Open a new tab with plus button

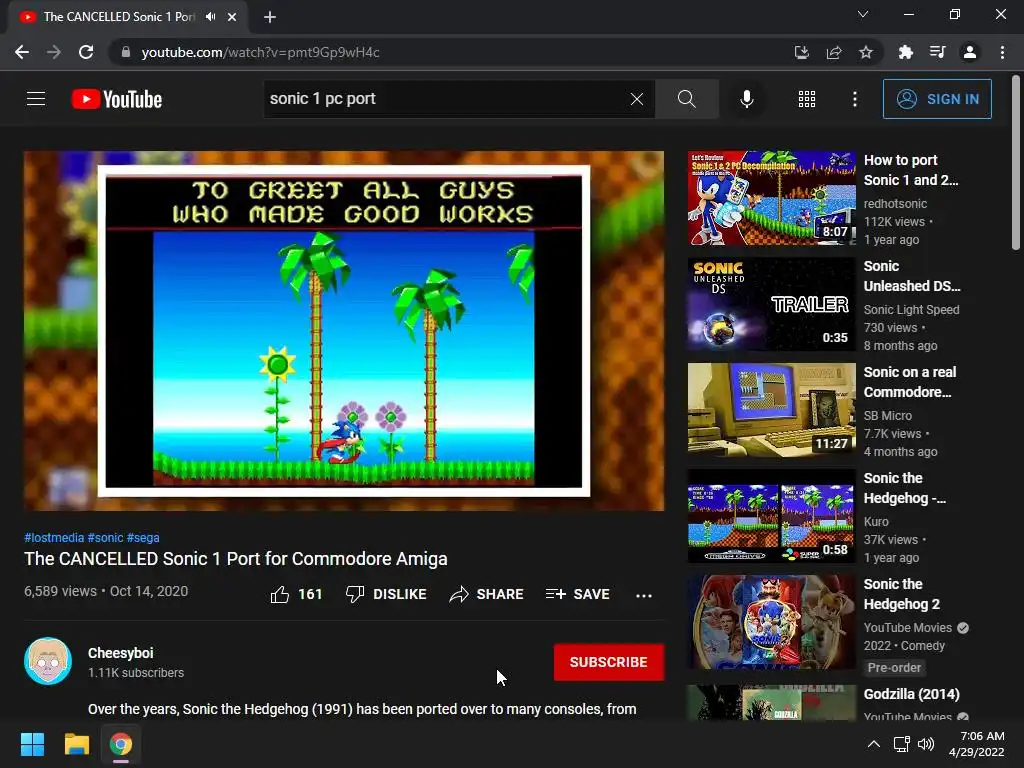click(x=270, y=17)
